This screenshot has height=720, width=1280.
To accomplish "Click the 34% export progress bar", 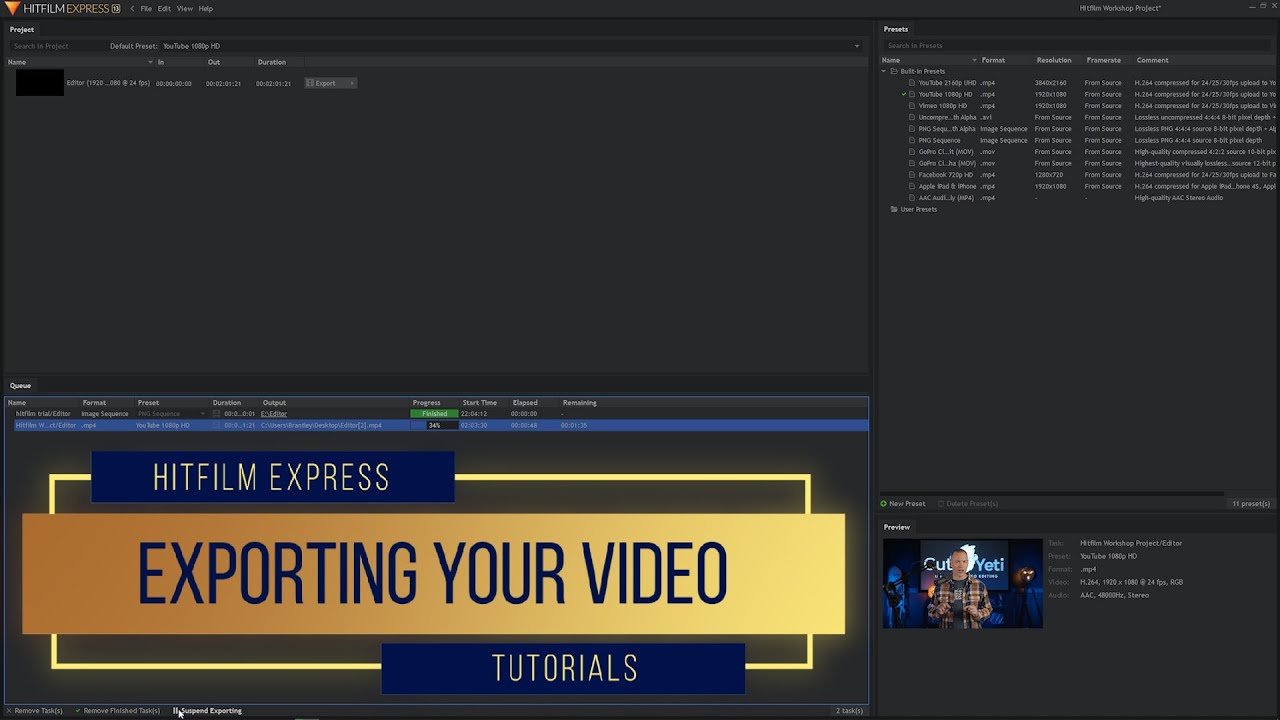I will tap(434, 425).
